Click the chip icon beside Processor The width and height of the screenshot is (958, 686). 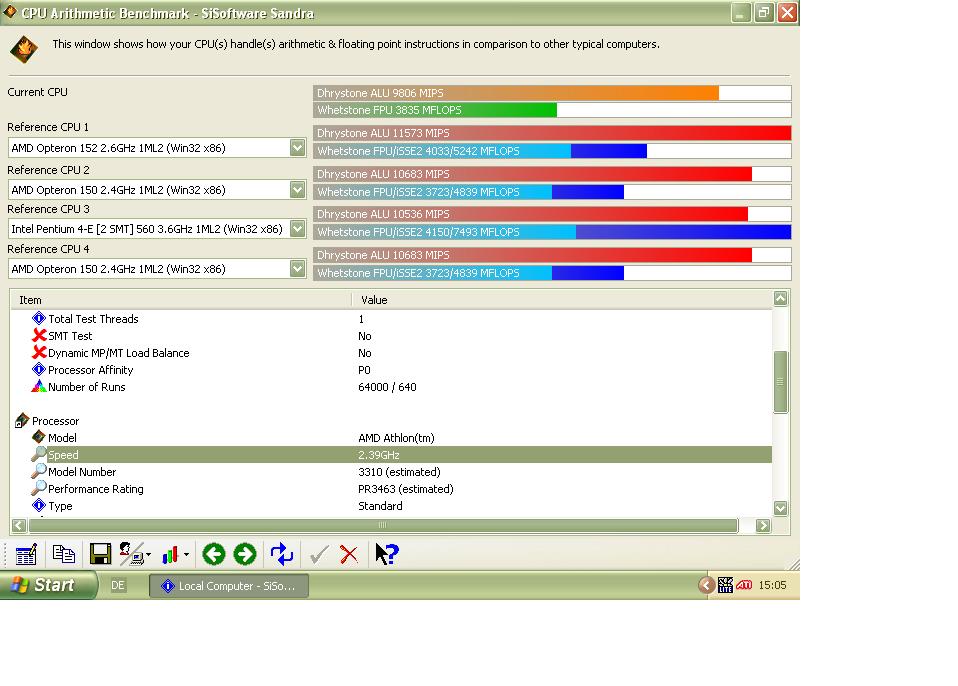click(x=22, y=420)
